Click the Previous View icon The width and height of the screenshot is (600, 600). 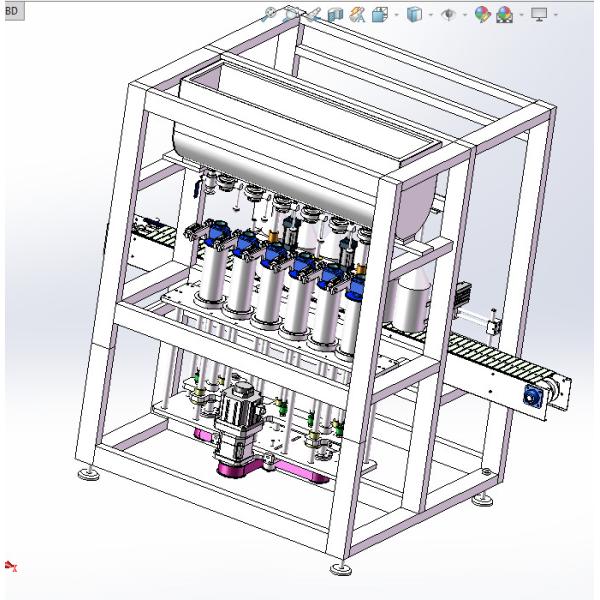click(311, 15)
